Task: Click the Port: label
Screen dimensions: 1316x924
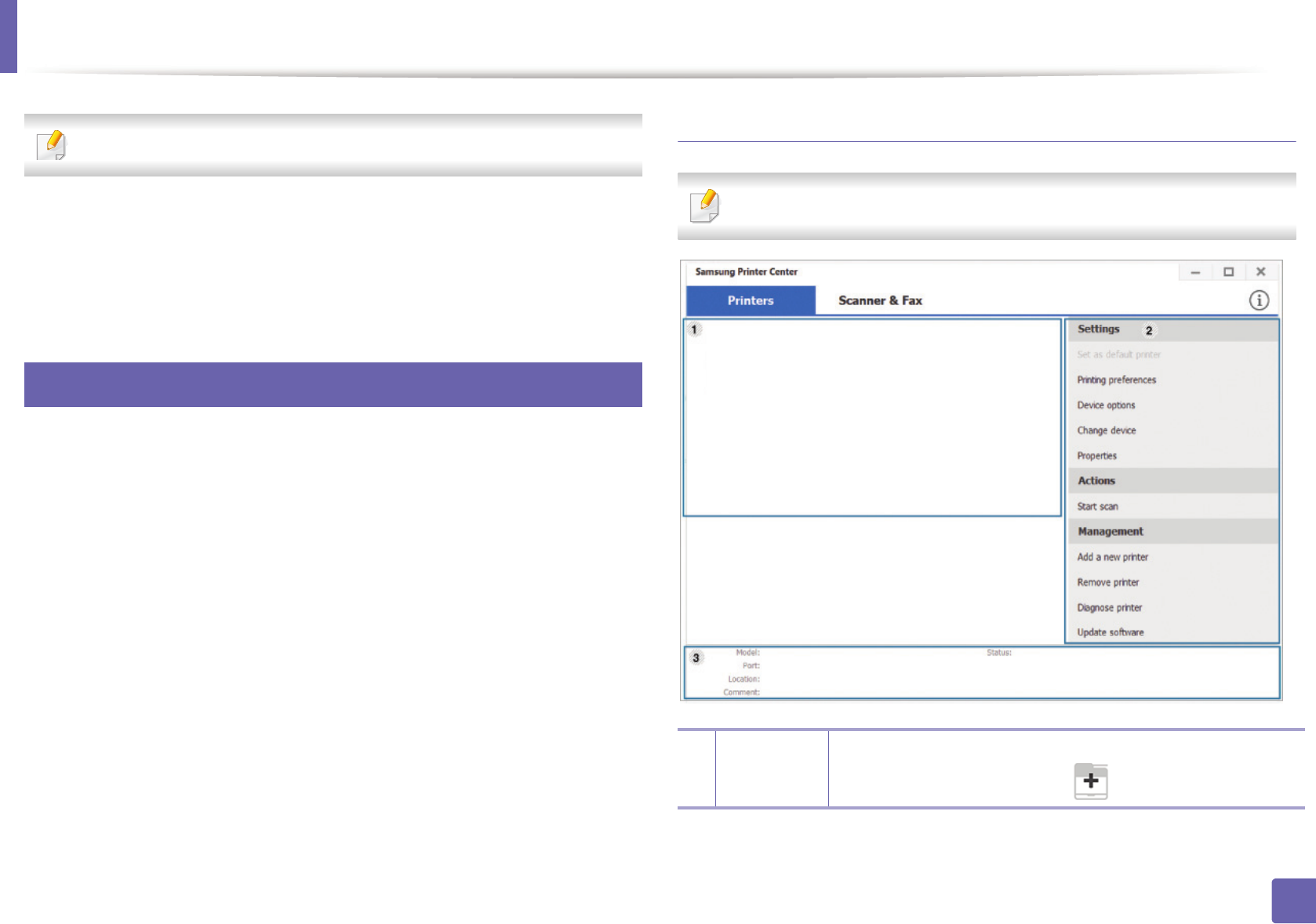Action: 751,666
